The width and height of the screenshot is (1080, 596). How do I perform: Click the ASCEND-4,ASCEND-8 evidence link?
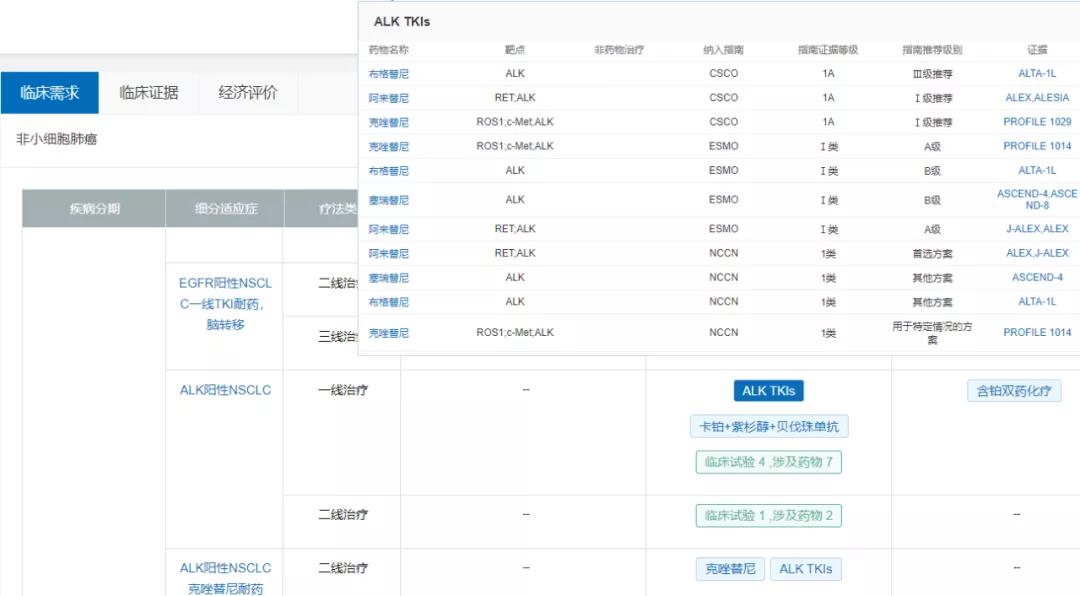tap(1037, 198)
